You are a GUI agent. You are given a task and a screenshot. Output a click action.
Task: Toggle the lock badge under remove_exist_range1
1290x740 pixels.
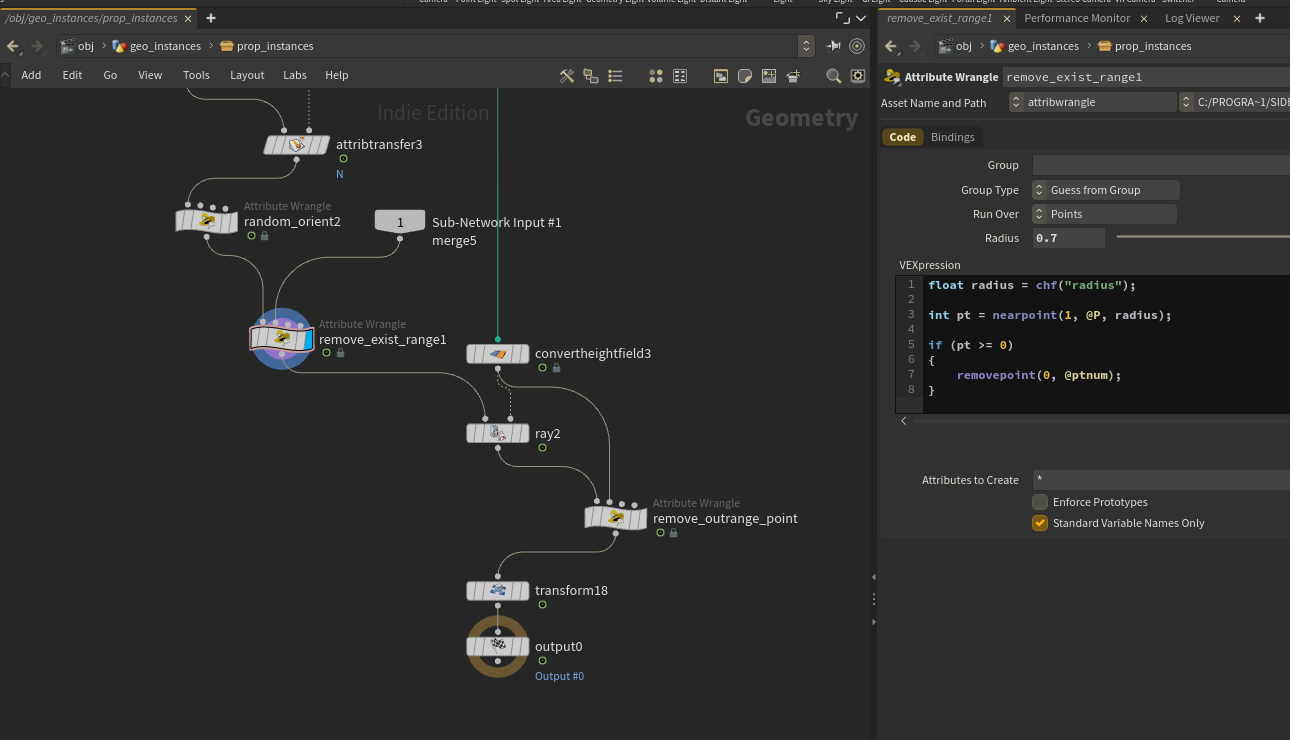[340, 353]
